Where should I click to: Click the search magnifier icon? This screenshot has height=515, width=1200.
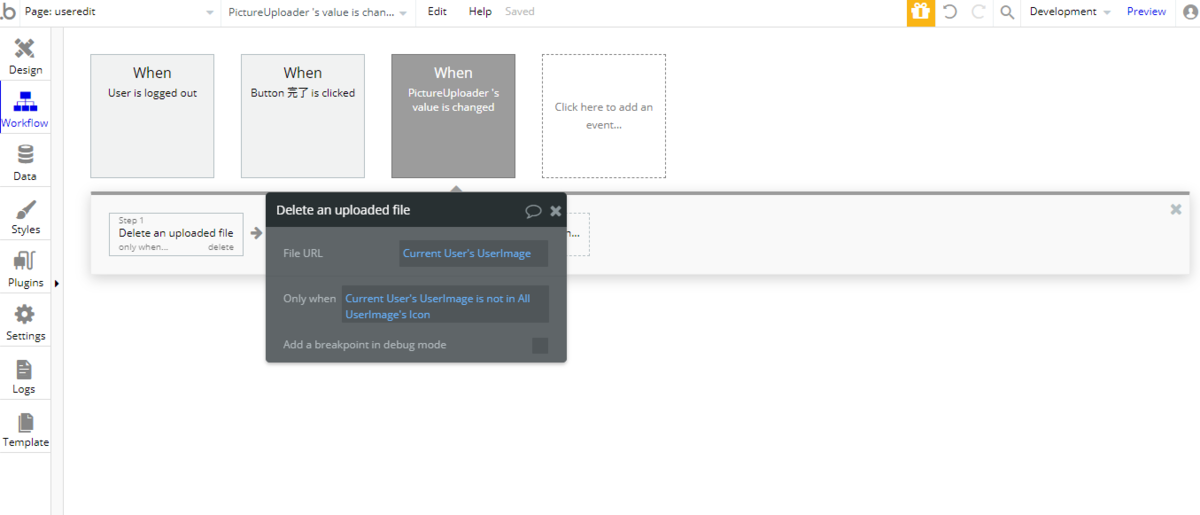point(1007,12)
